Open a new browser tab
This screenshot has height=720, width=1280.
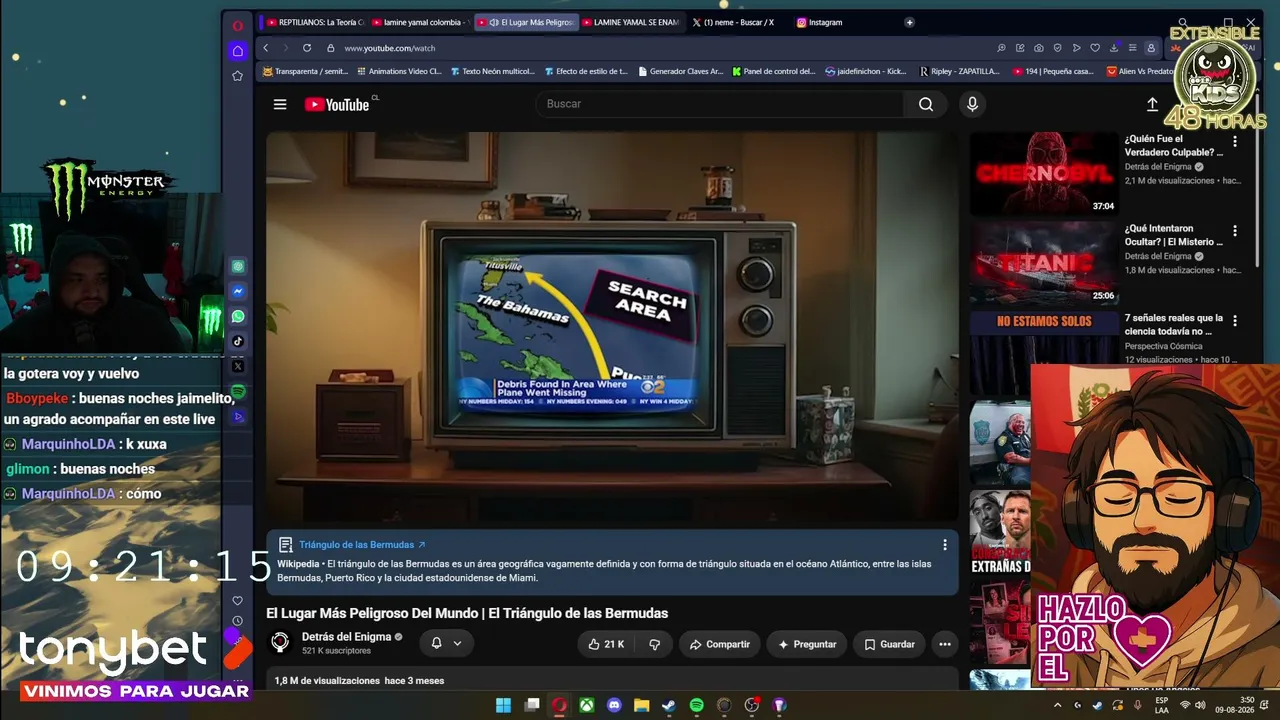pos(909,22)
